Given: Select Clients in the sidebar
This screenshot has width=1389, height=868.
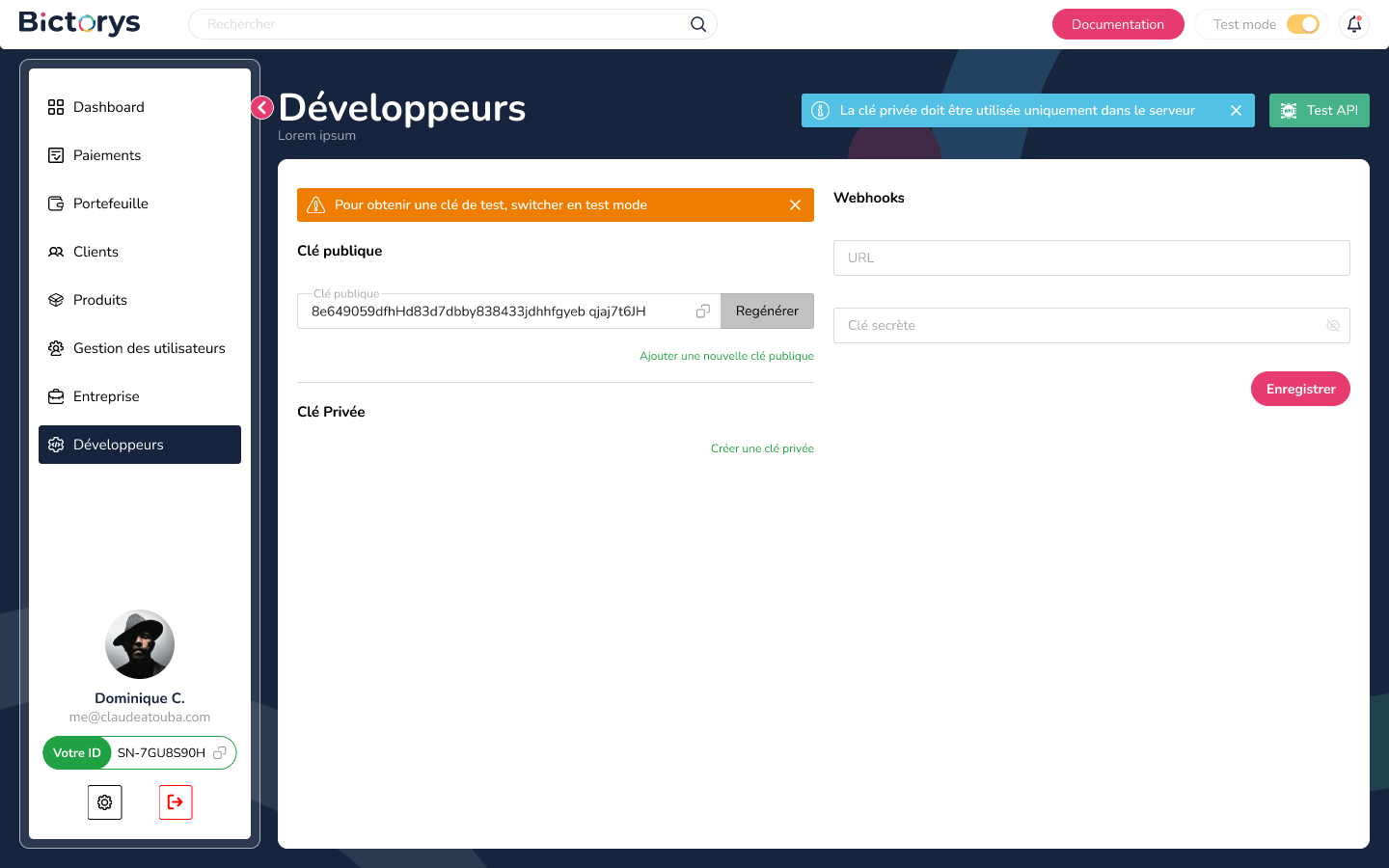Looking at the screenshot, I should [x=140, y=252].
